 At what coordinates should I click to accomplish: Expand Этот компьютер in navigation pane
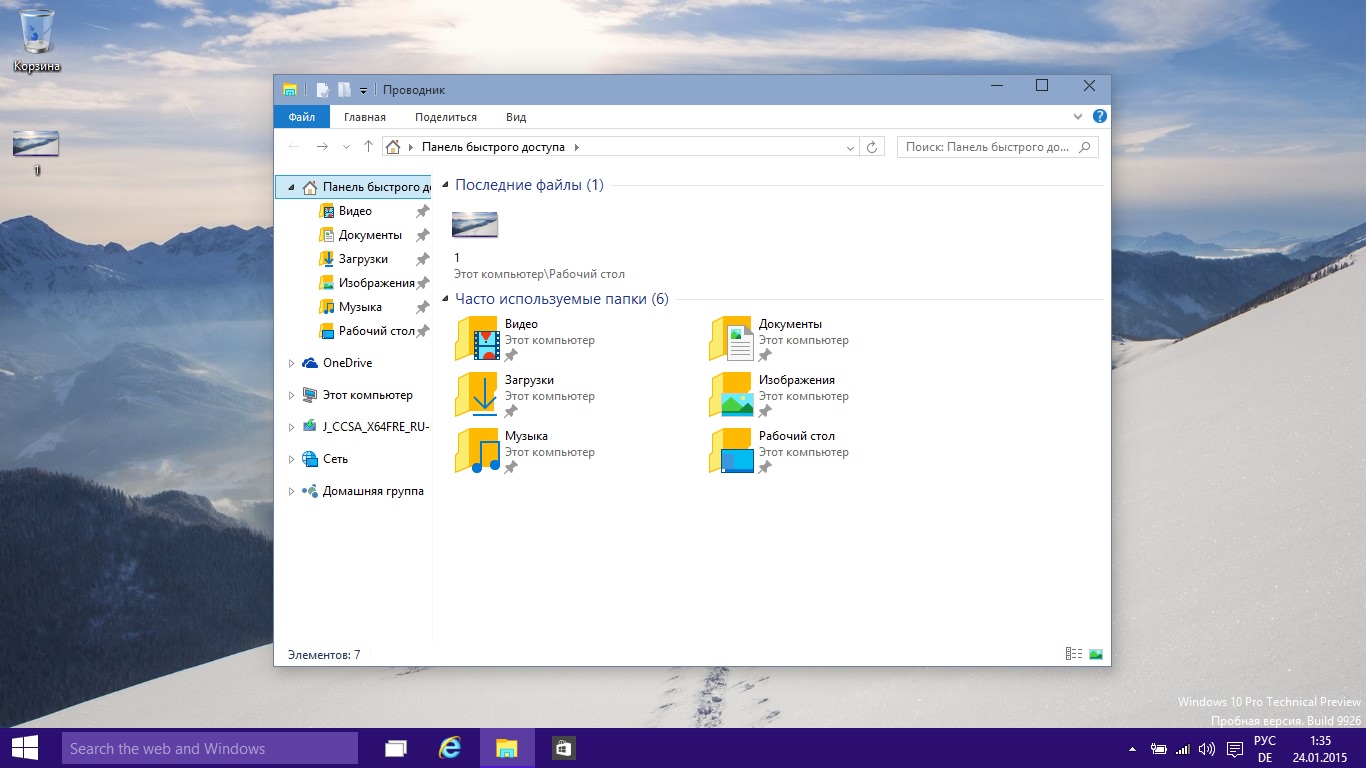291,395
